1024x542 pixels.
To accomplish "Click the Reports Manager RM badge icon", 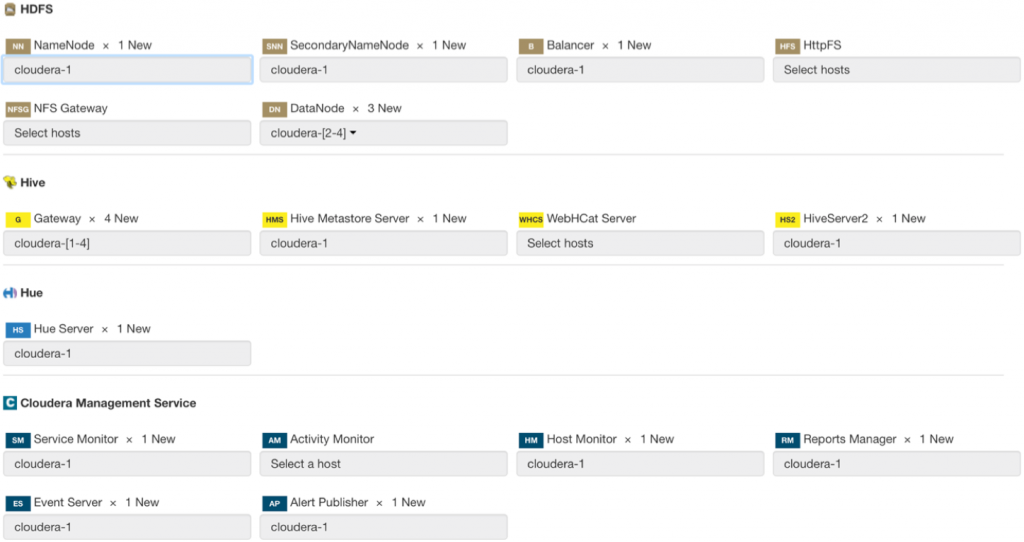I will point(788,440).
